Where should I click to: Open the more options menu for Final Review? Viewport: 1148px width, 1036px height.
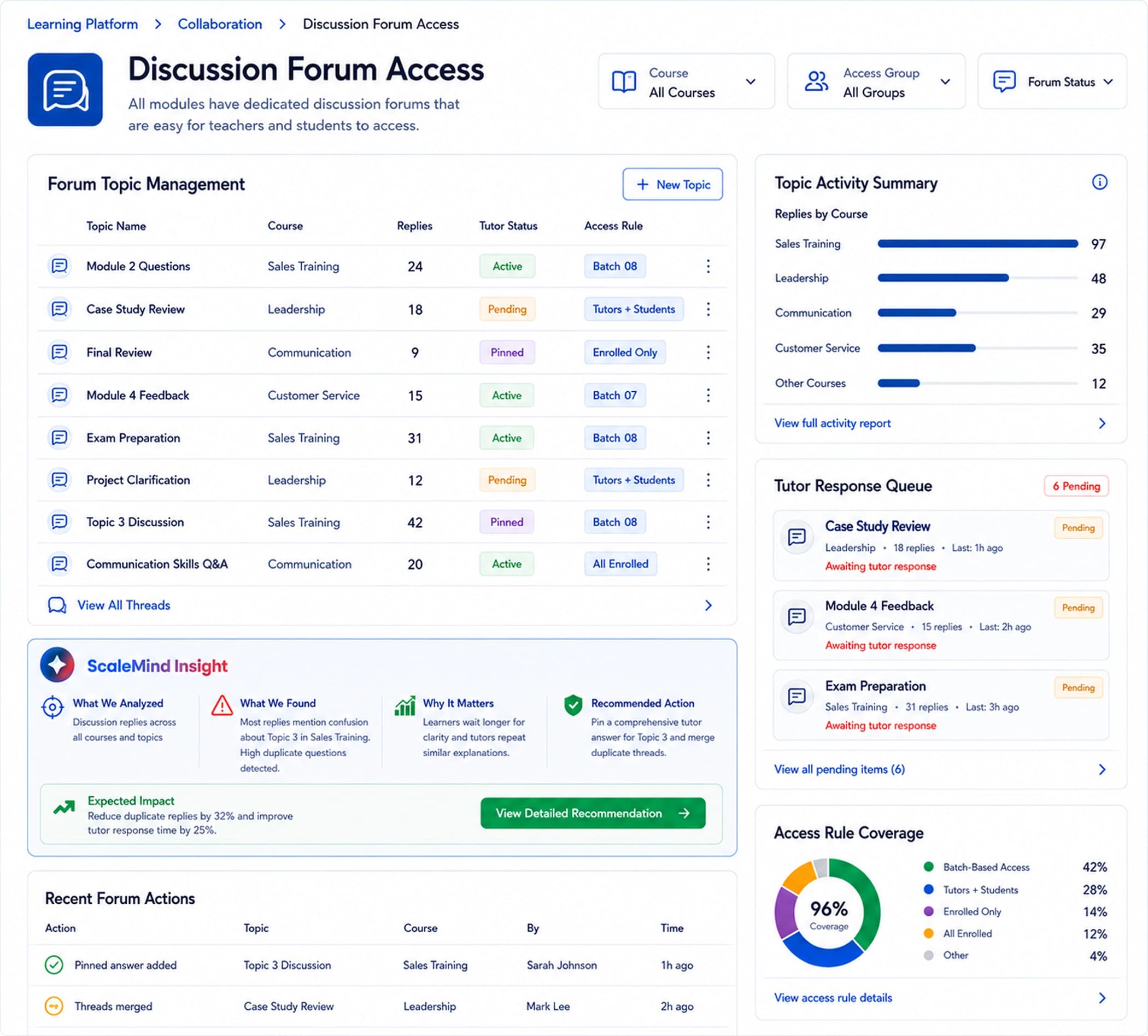point(708,352)
